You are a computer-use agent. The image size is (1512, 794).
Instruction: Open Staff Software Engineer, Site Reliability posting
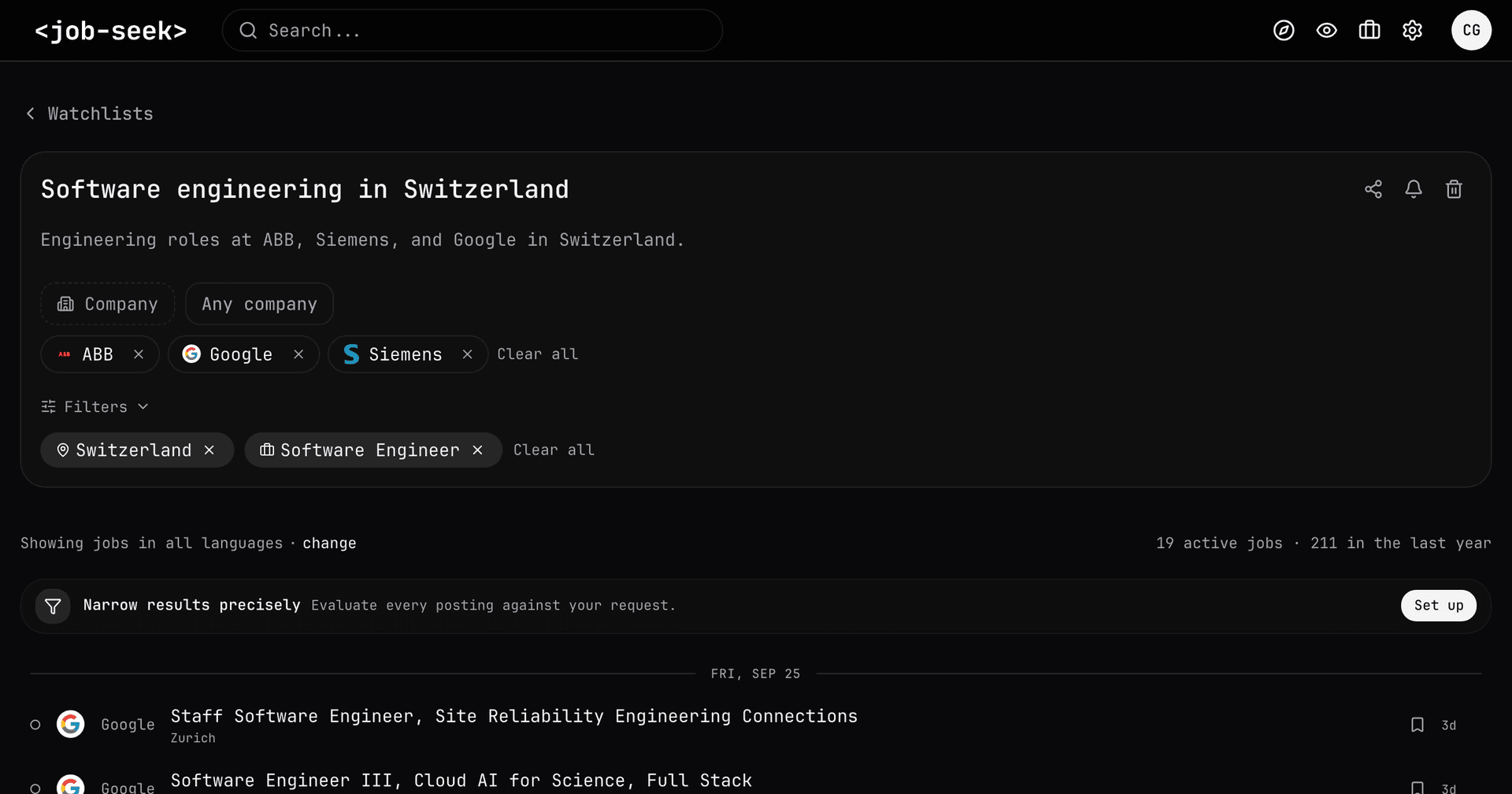point(514,716)
